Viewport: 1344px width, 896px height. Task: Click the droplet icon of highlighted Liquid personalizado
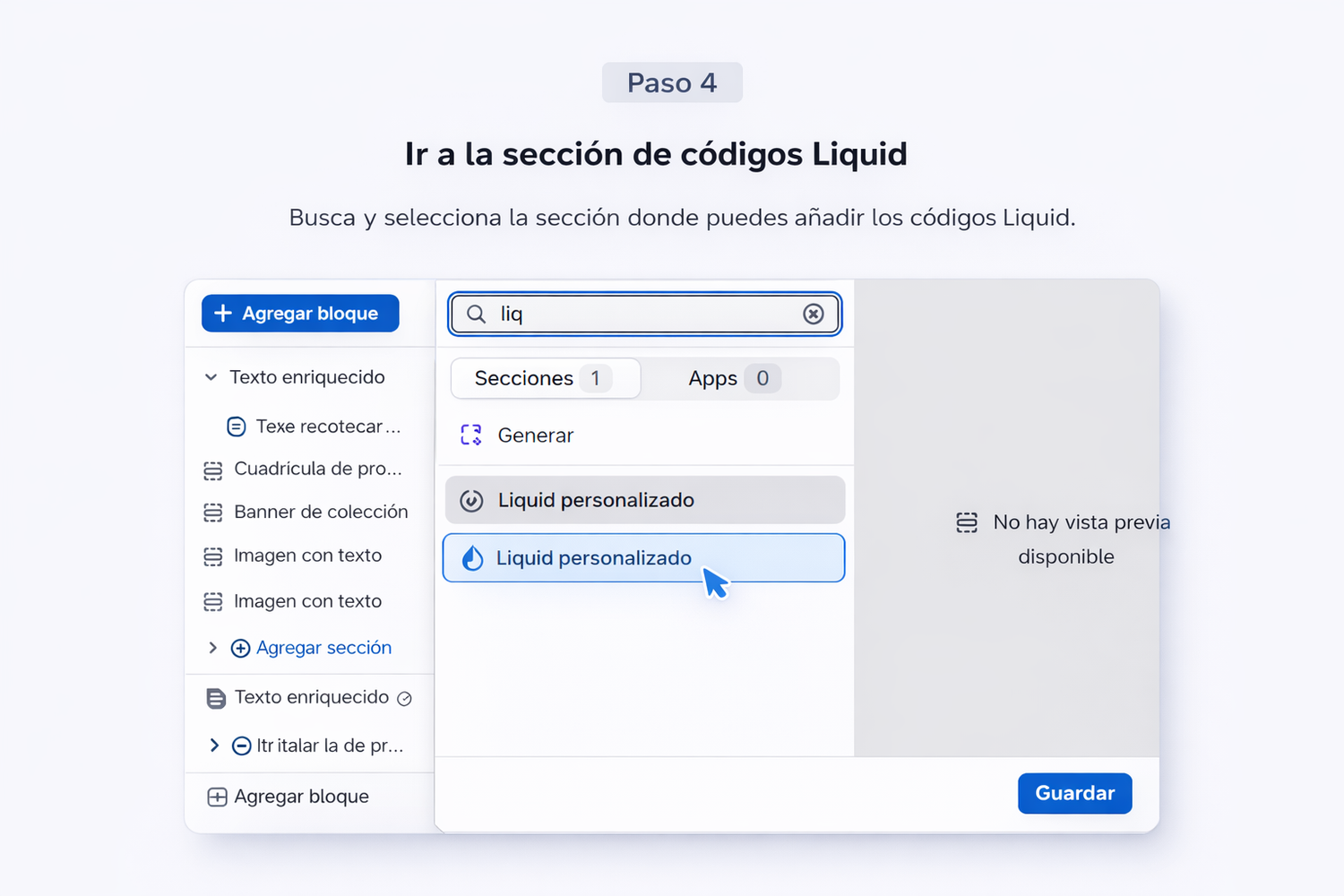(472, 558)
